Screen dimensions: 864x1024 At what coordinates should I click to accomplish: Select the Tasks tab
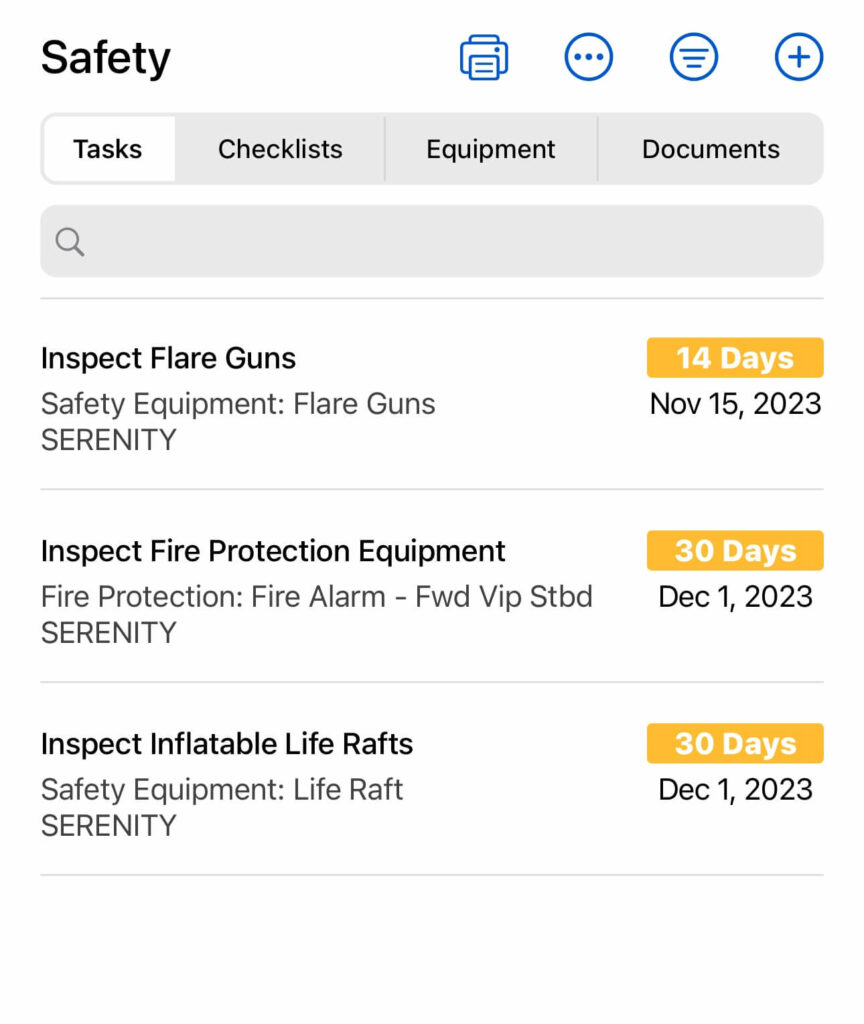pos(108,149)
